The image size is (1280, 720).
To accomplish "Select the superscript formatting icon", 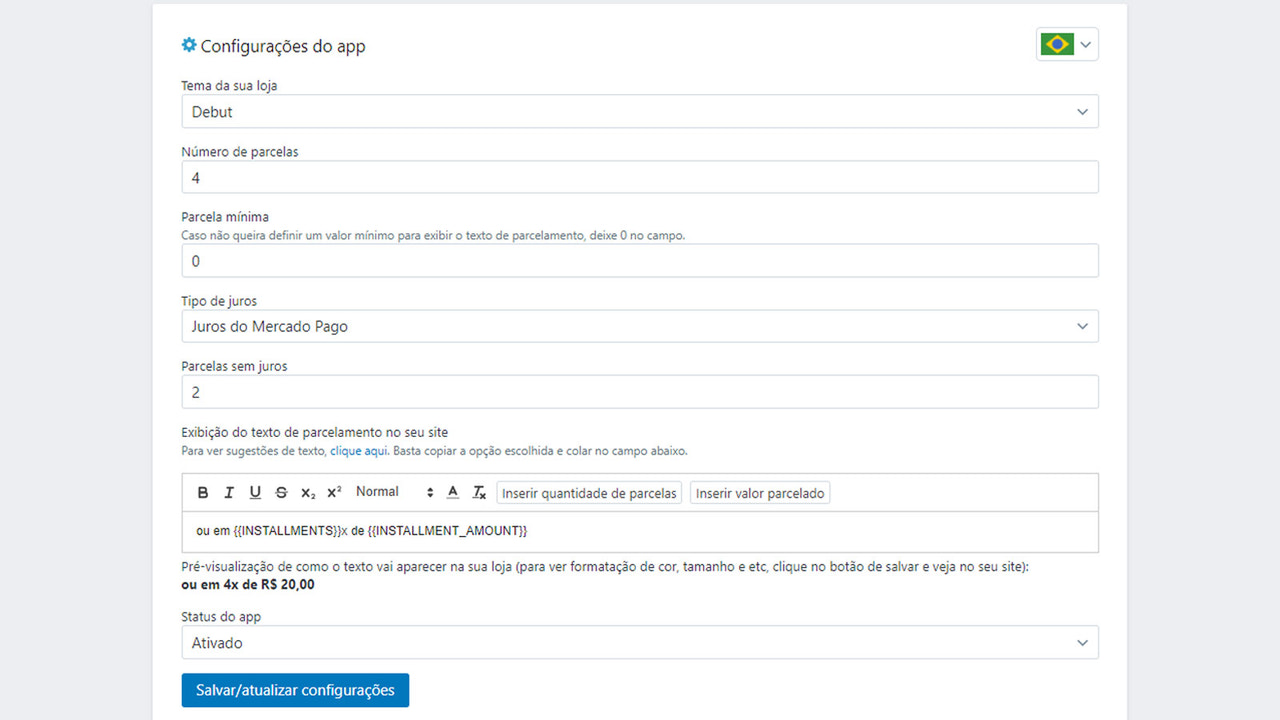I will 333,492.
